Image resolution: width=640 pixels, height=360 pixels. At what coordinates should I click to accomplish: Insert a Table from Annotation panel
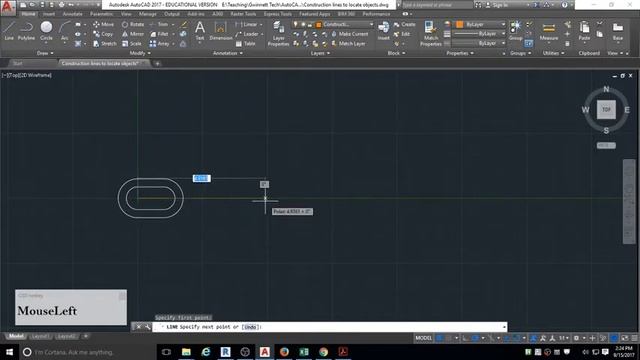[246, 44]
